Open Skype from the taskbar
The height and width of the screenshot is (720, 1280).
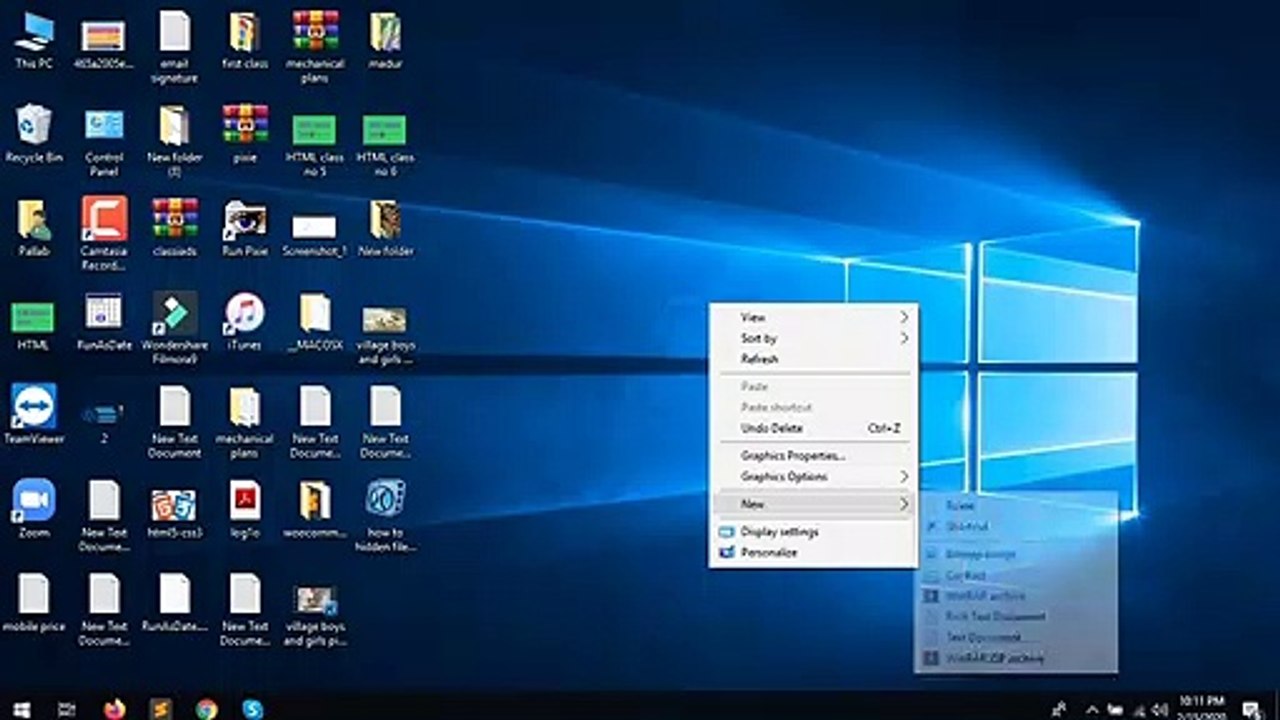click(x=253, y=709)
